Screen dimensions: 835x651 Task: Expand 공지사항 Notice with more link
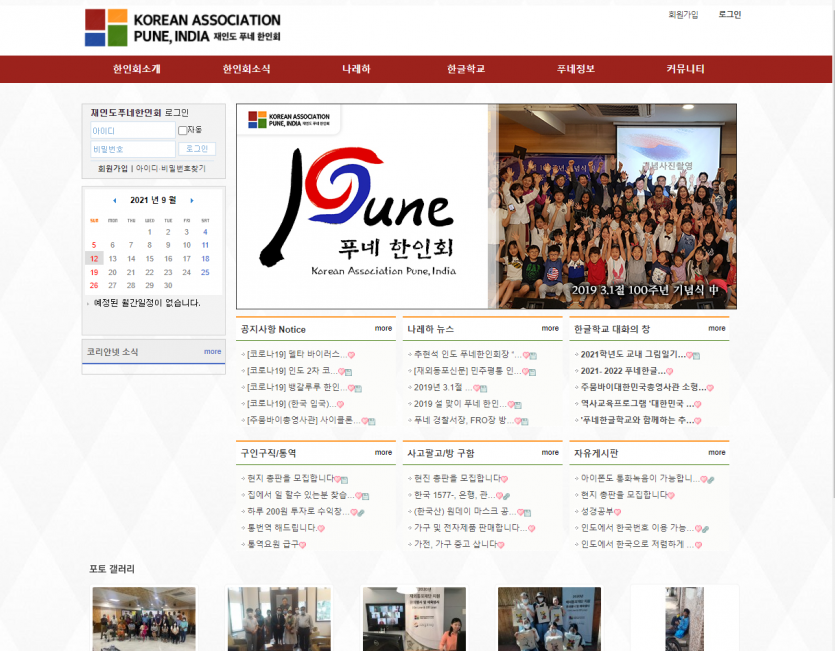[383, 328]
